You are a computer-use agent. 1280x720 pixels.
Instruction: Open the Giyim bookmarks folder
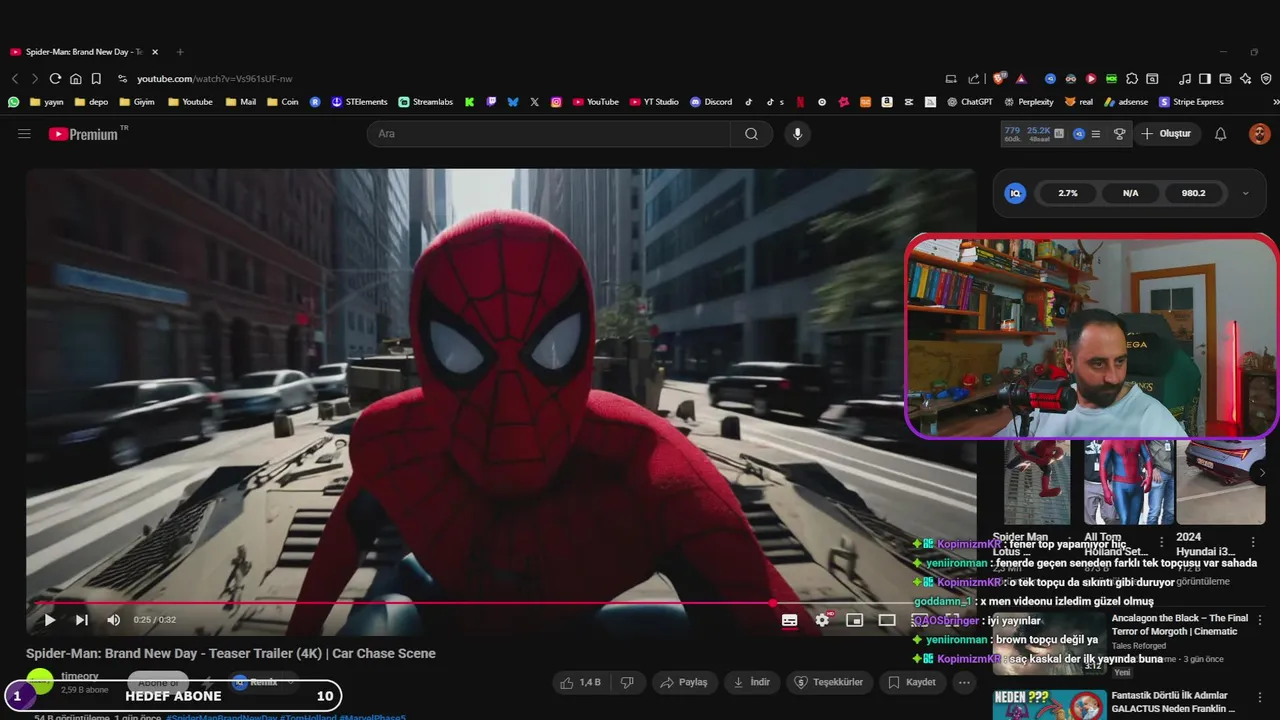point(137,102)
